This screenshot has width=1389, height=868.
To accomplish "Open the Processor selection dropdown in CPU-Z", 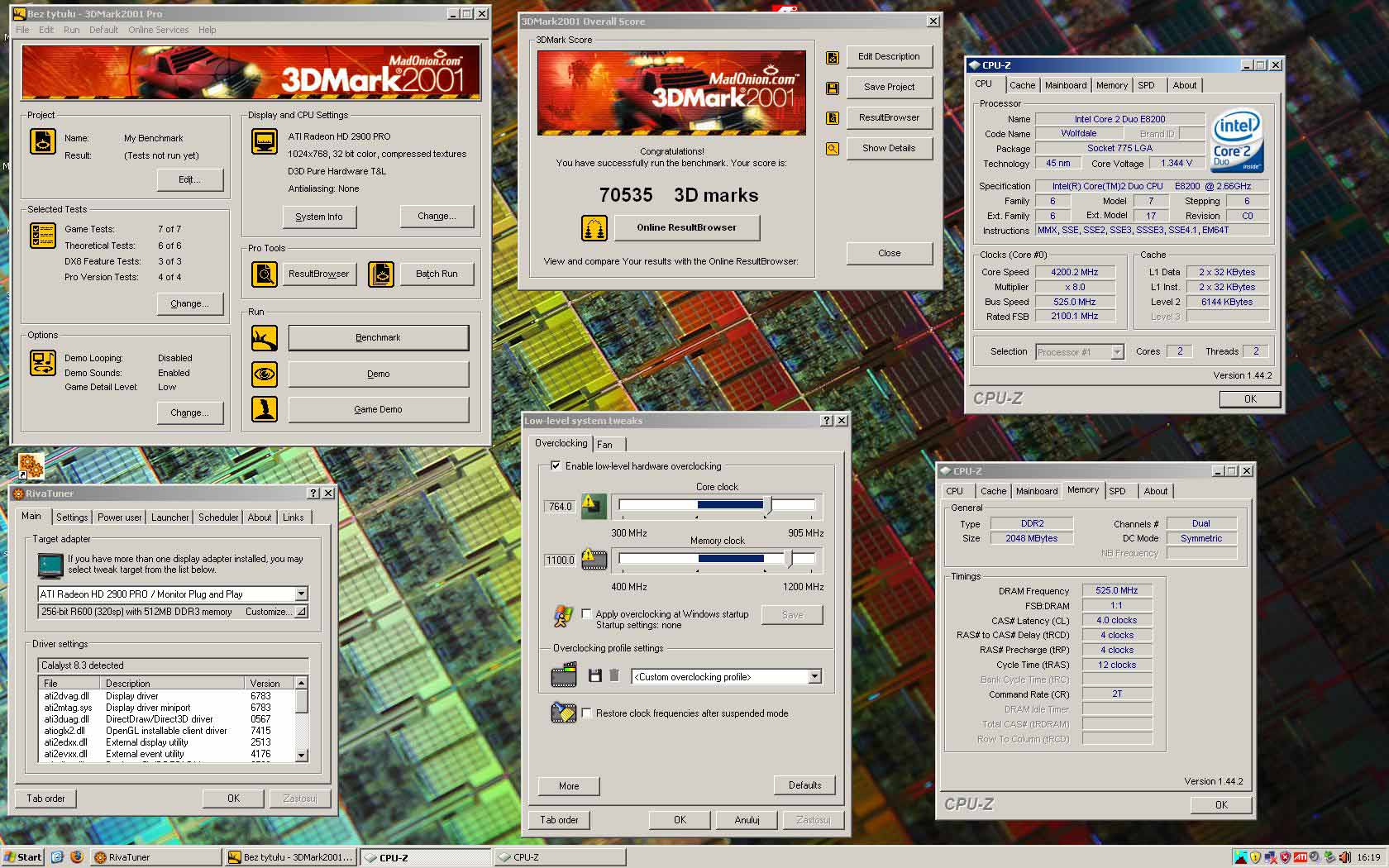I will [1117, 352].
